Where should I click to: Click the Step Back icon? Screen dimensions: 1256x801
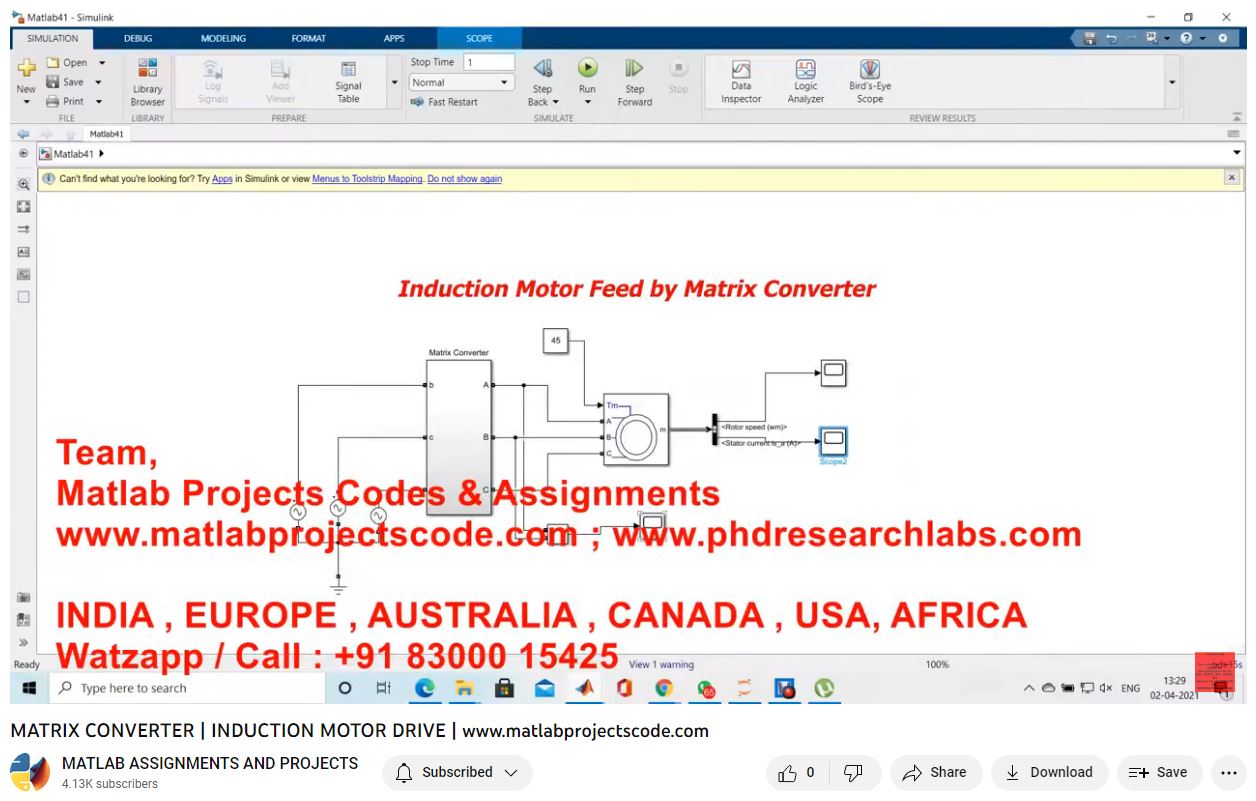pos(542,68)
